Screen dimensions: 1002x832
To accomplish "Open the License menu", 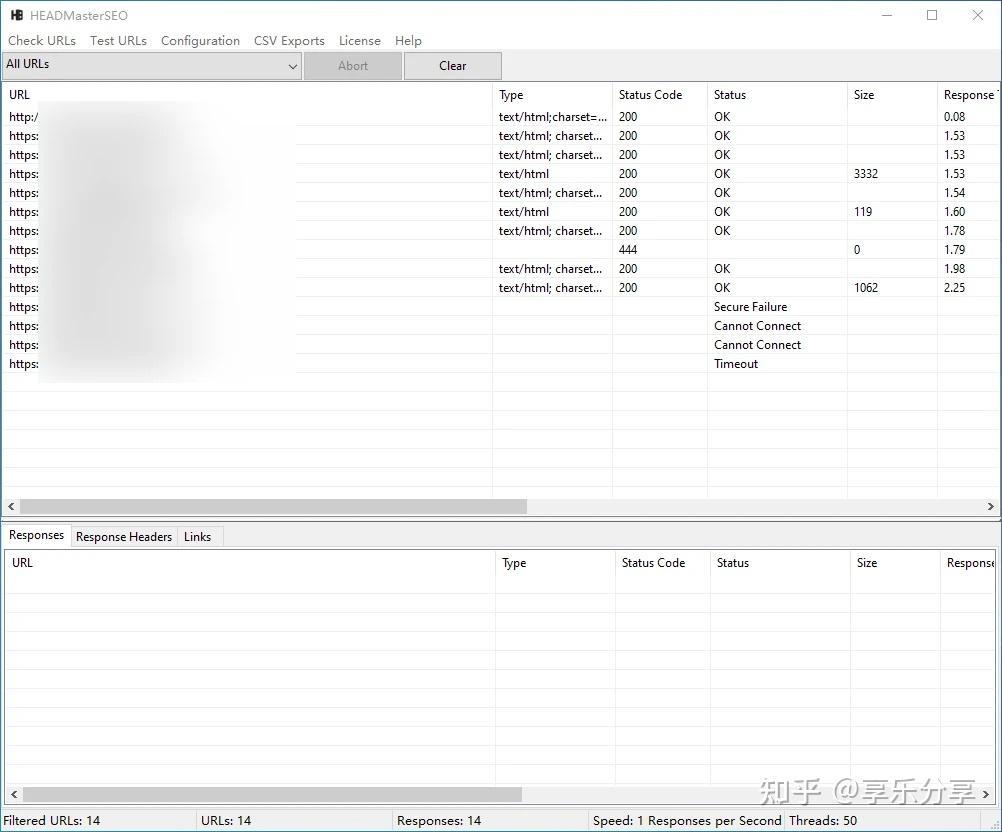I will click(x=359, y=41).
